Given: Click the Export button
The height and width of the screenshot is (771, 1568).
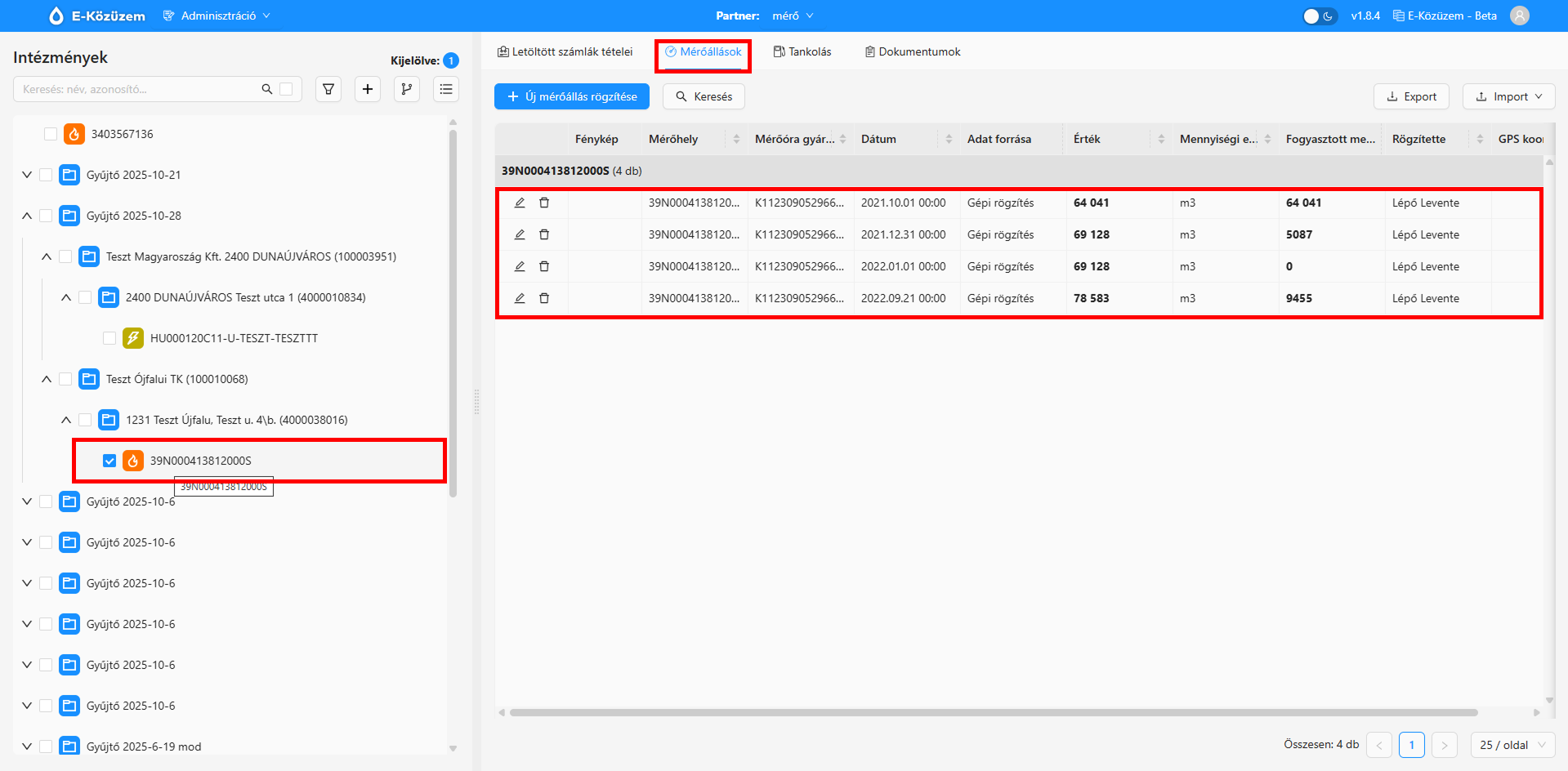Looking at the screenshot, I should point(1411,96).
